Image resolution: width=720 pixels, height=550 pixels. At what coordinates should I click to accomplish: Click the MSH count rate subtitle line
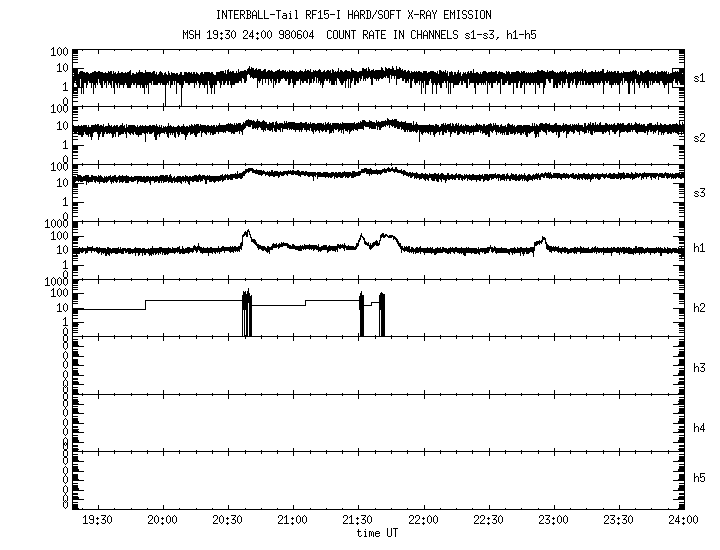point(354,36)
